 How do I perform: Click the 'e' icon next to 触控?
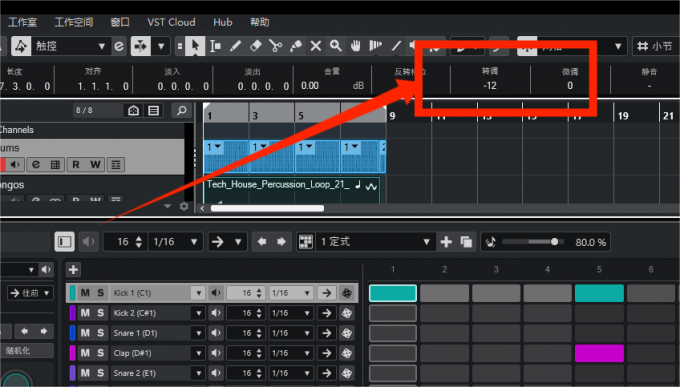point(119,46)
